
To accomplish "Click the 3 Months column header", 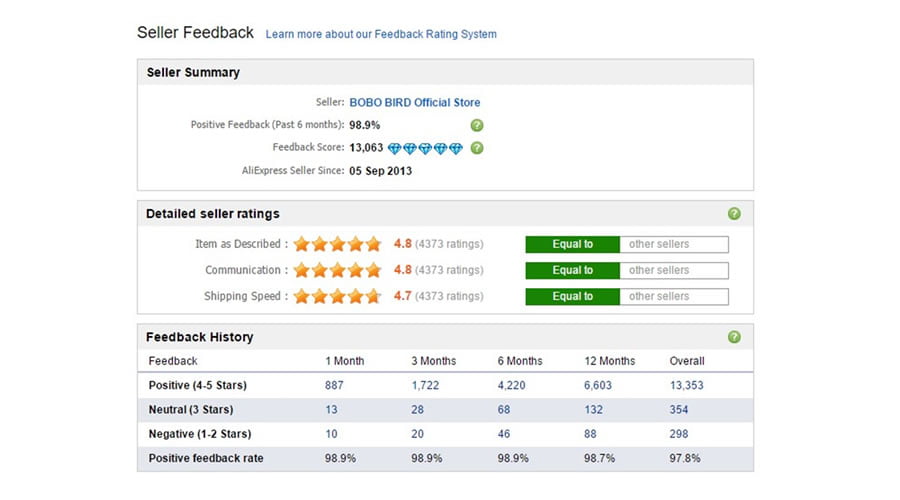I will (433, 361).
